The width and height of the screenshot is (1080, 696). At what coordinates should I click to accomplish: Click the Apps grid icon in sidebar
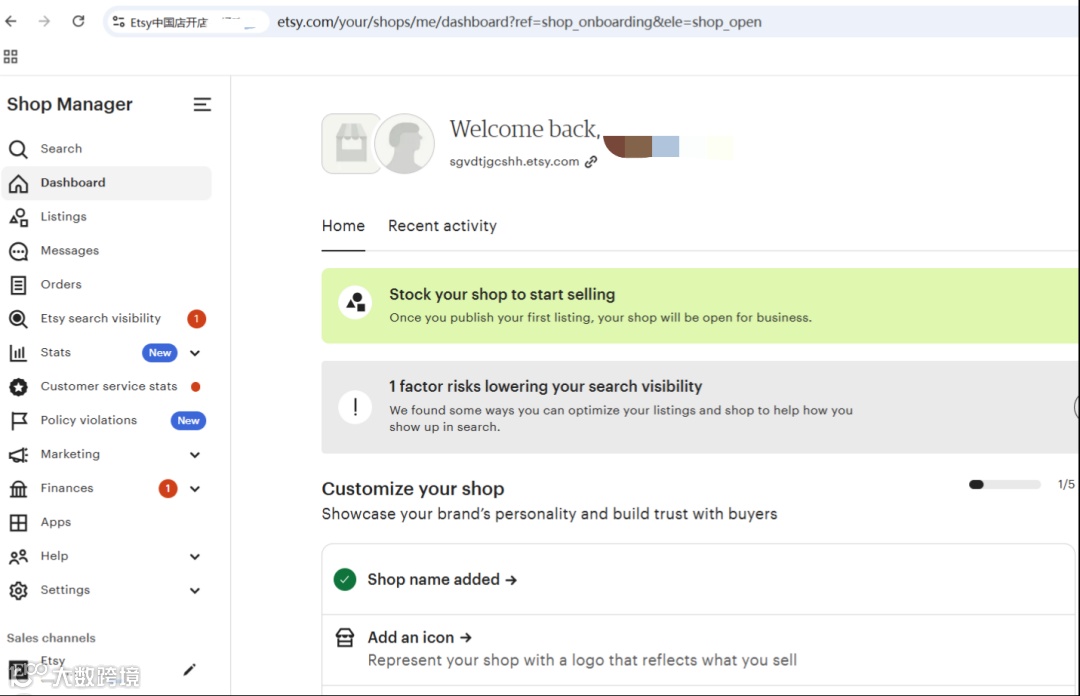(18, 522)
